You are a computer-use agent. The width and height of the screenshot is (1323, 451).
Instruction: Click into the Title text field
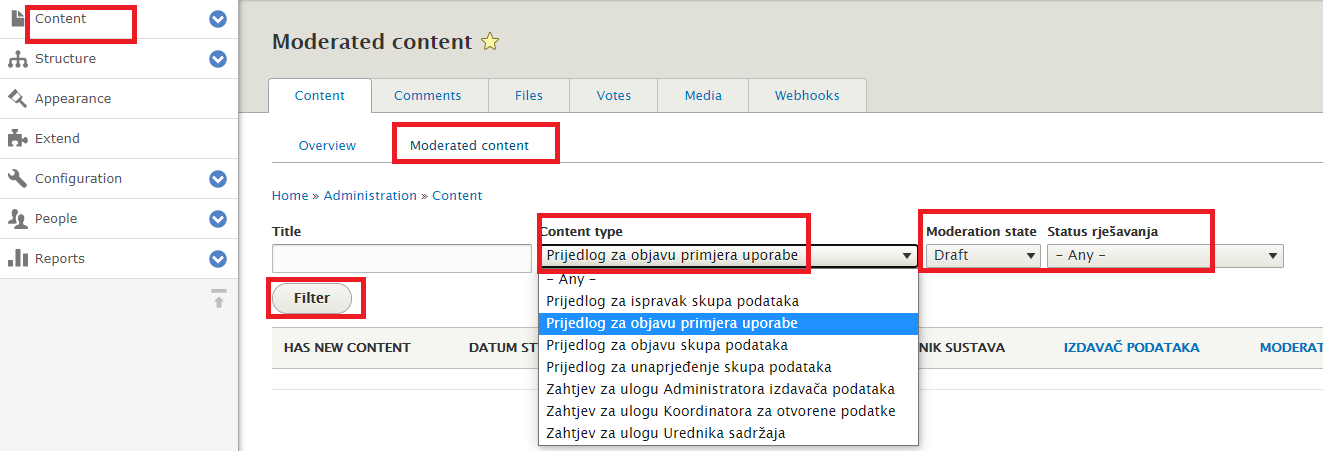click(x=401, y=258)
